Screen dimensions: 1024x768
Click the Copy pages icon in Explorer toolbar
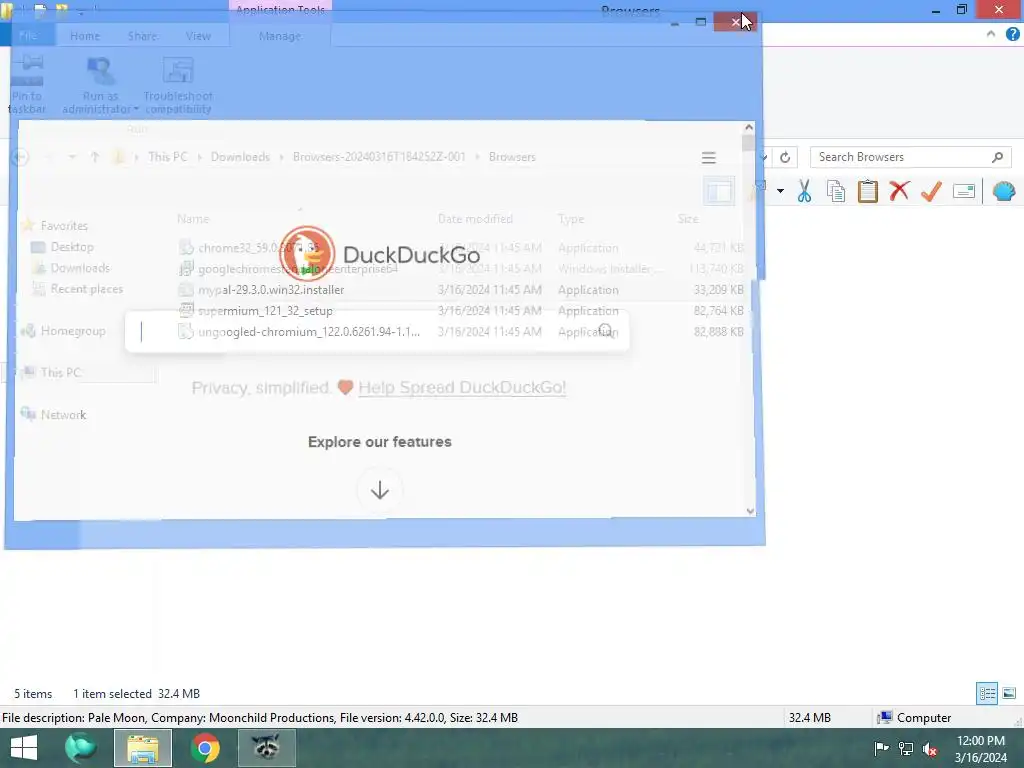pyautogui.click(x=836, y=191)
